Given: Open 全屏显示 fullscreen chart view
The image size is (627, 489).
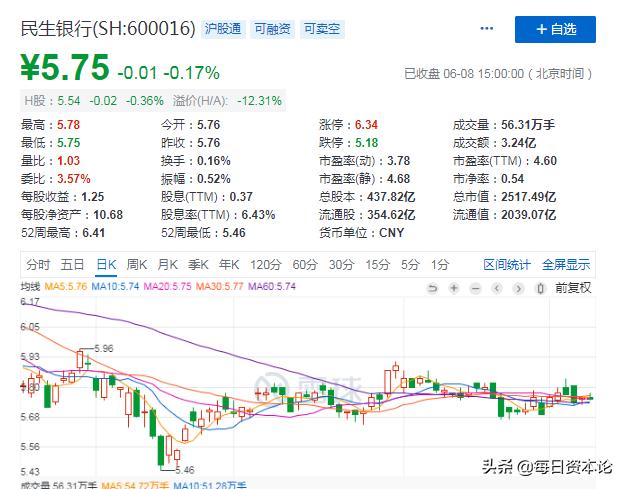Looking at the screenshot, I should tap(566, 265).
